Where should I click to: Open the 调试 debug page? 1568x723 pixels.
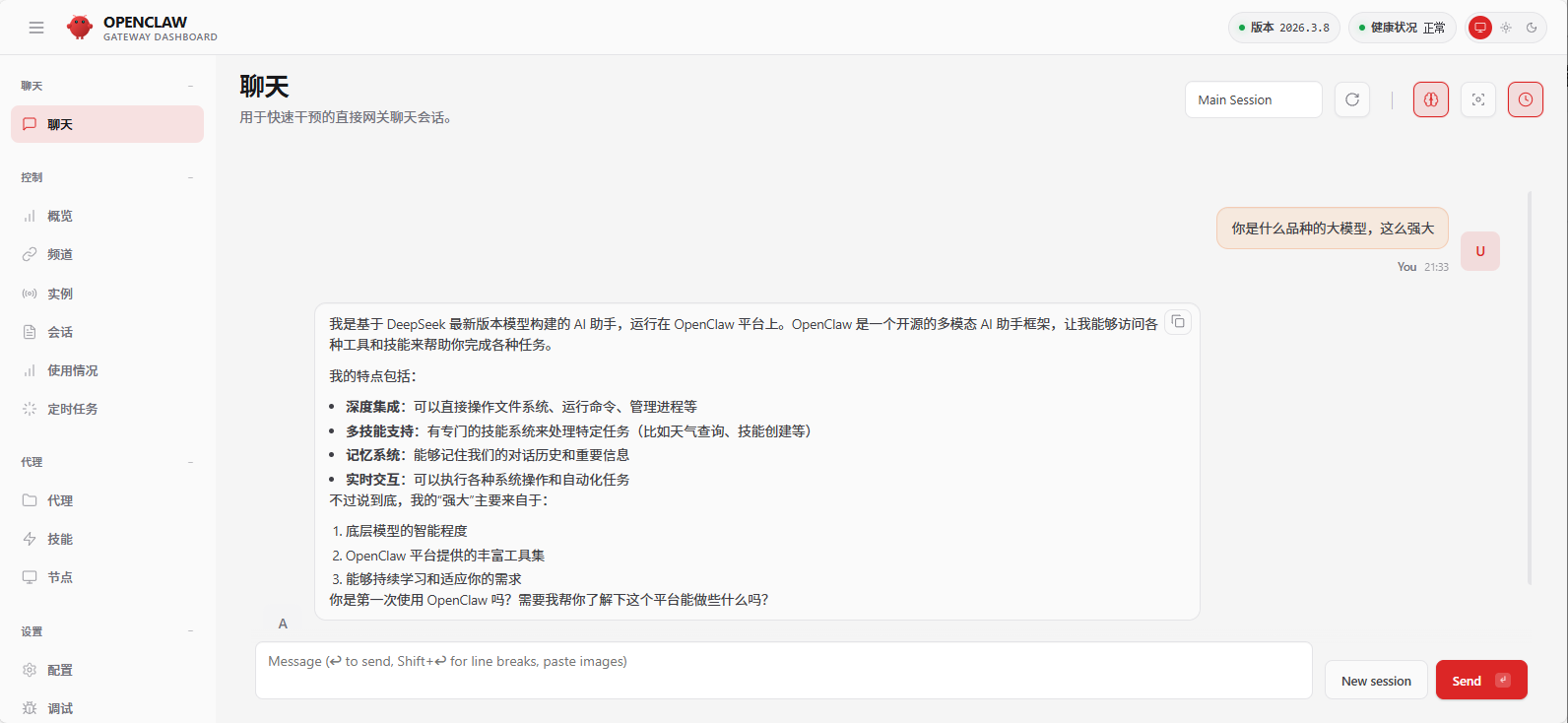point(107,708)
